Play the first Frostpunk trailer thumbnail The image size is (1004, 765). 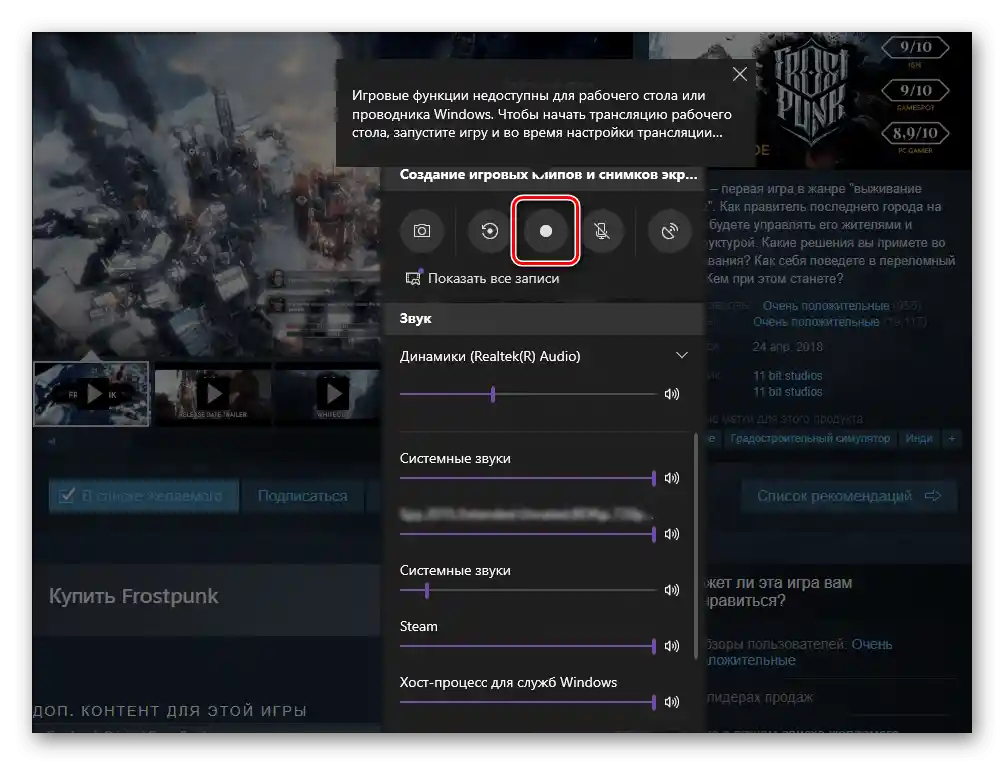click(92, 394)
